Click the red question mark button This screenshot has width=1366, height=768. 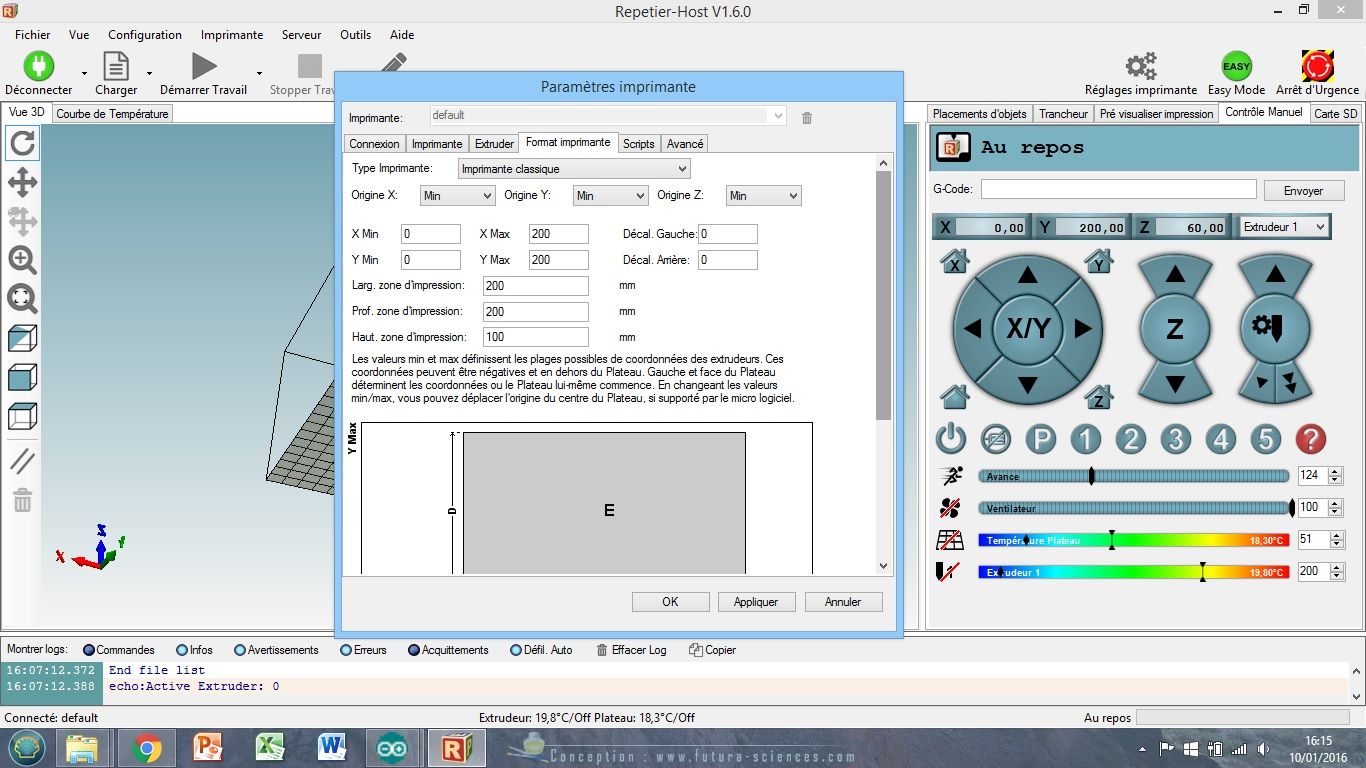[1311, 439]
